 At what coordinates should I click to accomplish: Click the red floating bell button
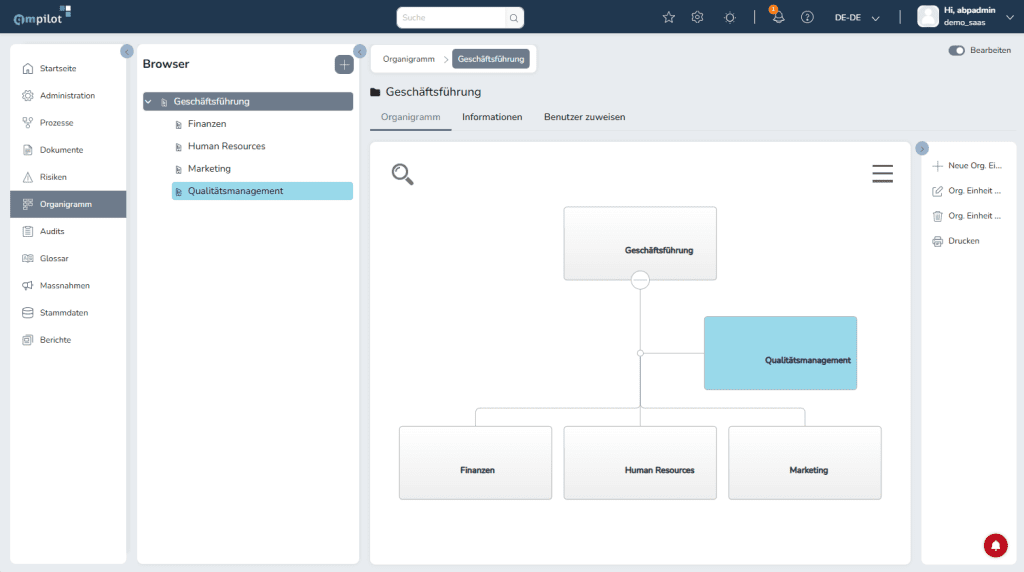(995, 545)
